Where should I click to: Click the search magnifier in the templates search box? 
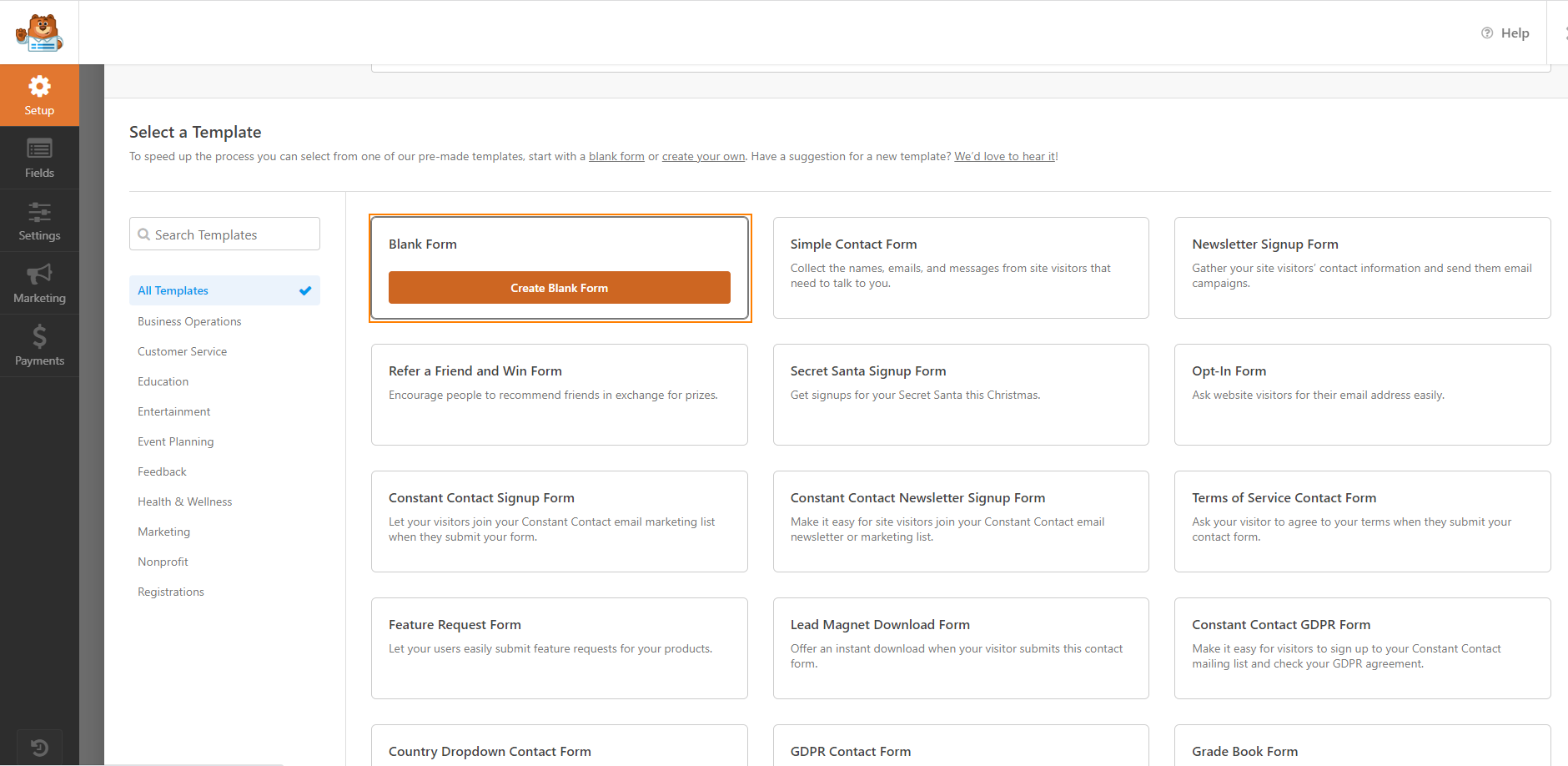tap(145, 234)
